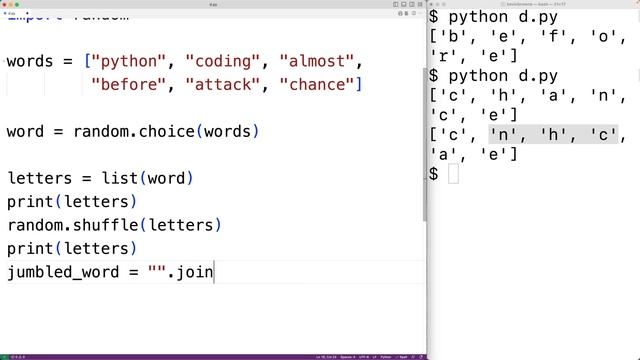Toggle primary sidebar layout icon in editor title bar
The height and width of the screenshot is (360, 640).
[396, 4]
